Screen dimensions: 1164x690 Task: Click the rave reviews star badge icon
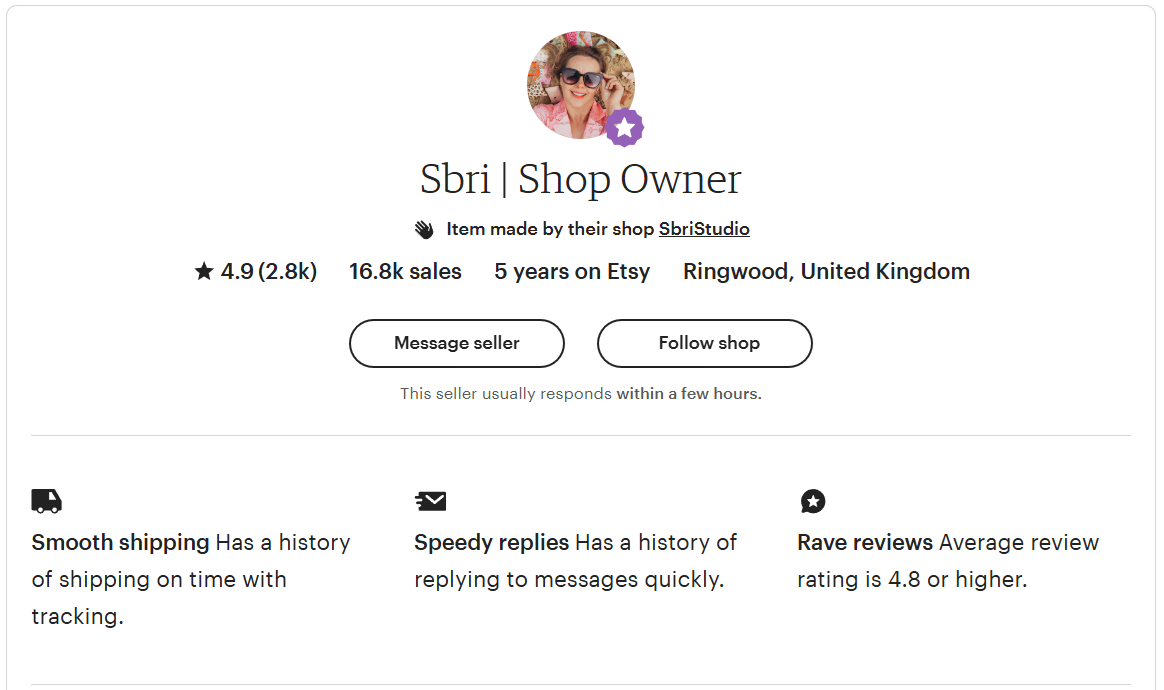point(813,501)
